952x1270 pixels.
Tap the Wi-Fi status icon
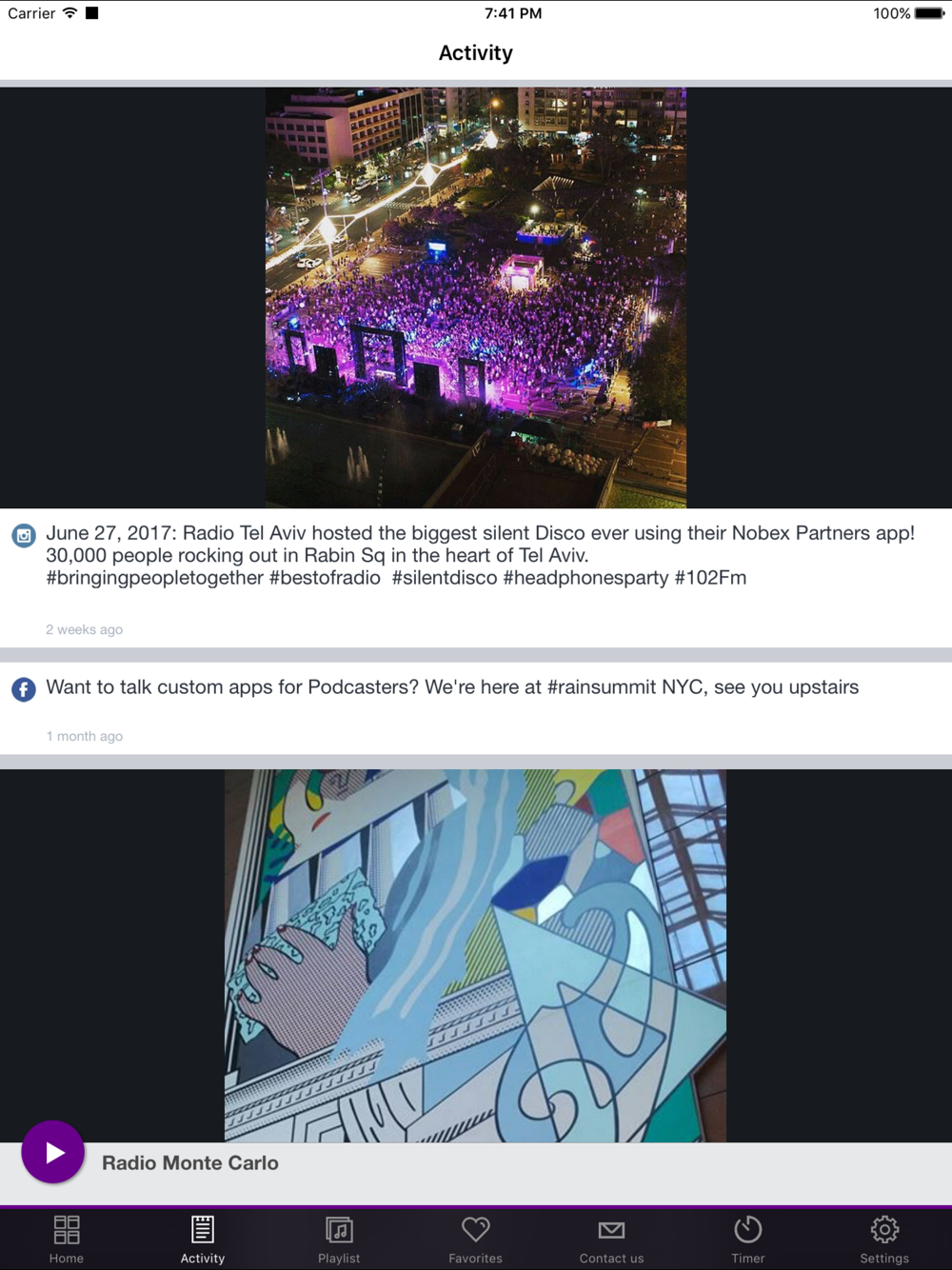point(69,13)
